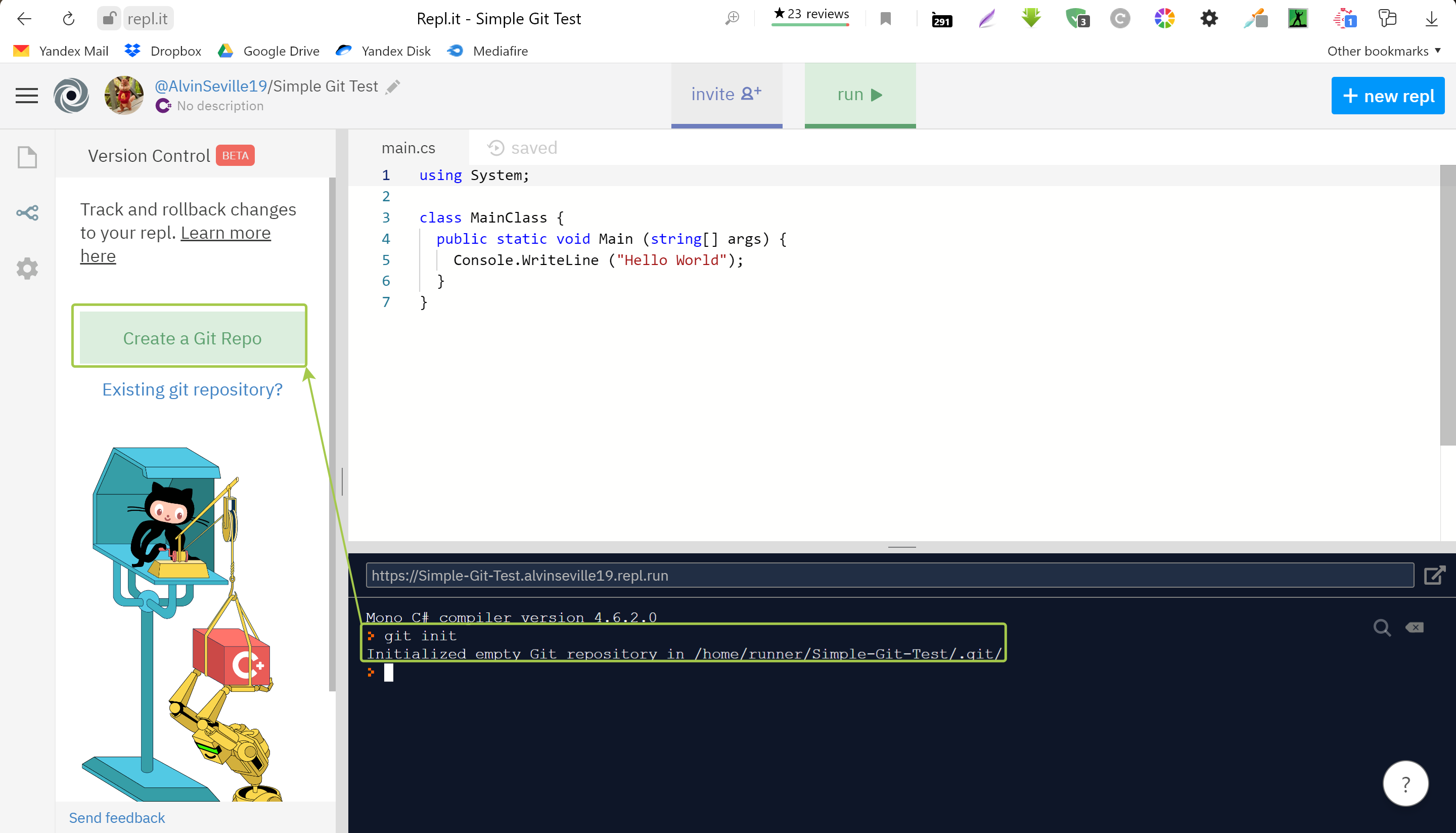Open the red dotted extension with 1 badge
The height and width of the screenshot is (833, 1456).
pyautogui.click(x=1344, y=19)
